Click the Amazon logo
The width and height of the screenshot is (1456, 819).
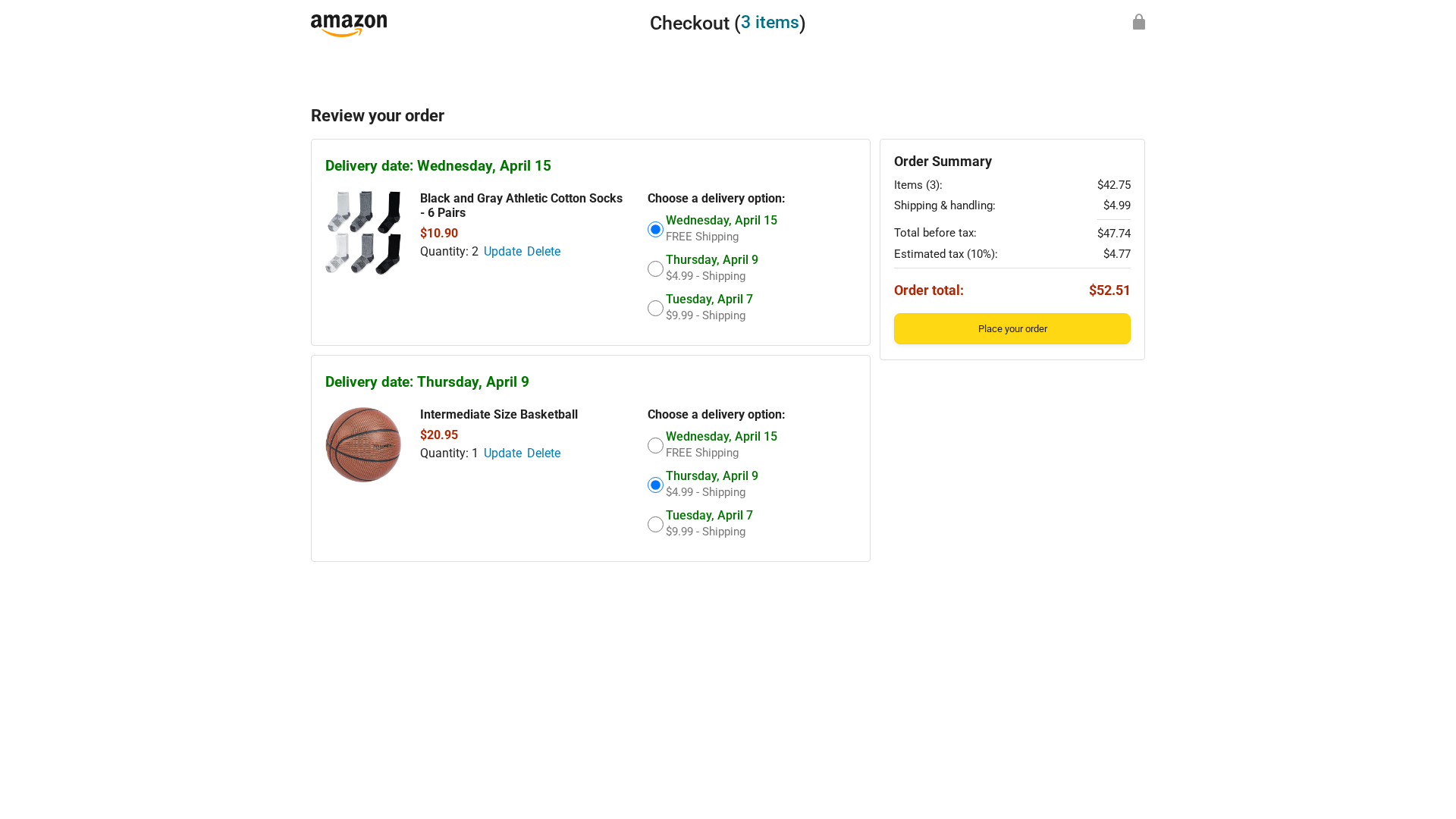point(349,25)
